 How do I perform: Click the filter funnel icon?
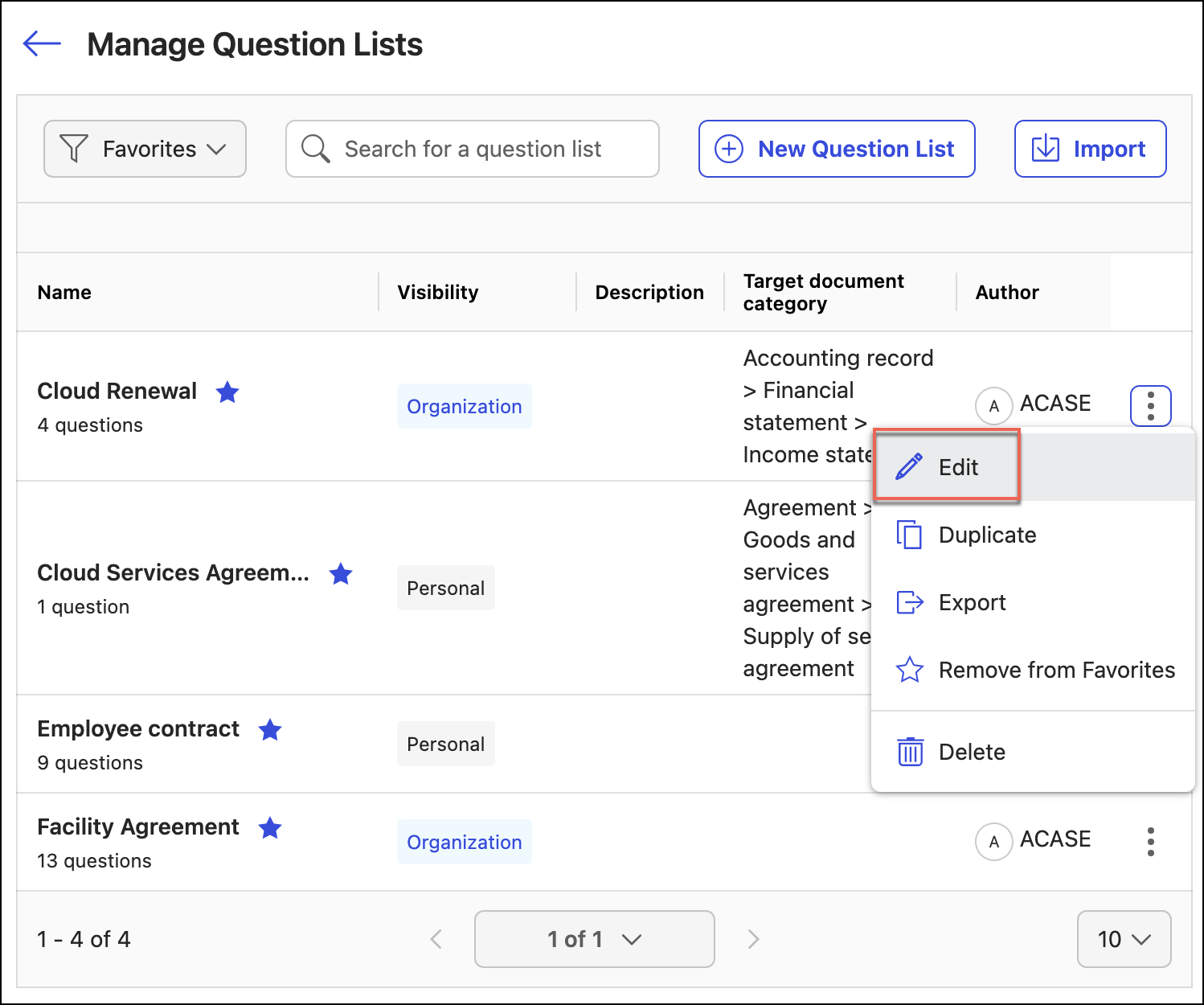pyautogui.click(x=75, y=148)
